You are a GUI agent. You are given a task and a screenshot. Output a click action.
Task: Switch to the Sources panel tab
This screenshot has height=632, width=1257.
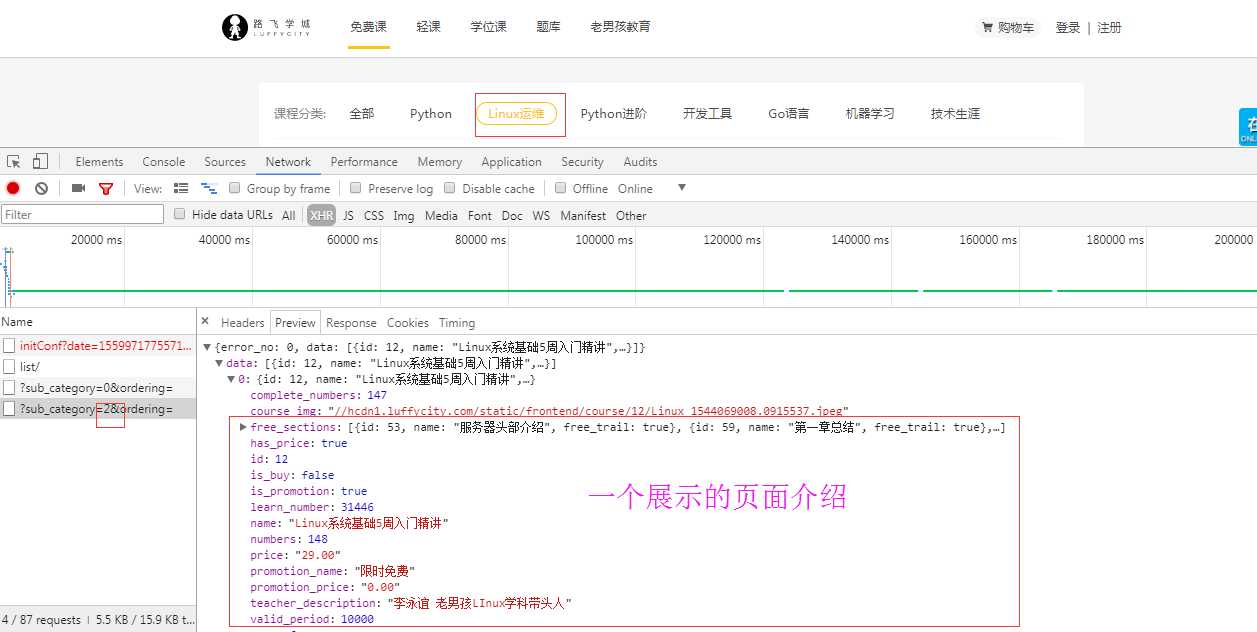[225, 162]
